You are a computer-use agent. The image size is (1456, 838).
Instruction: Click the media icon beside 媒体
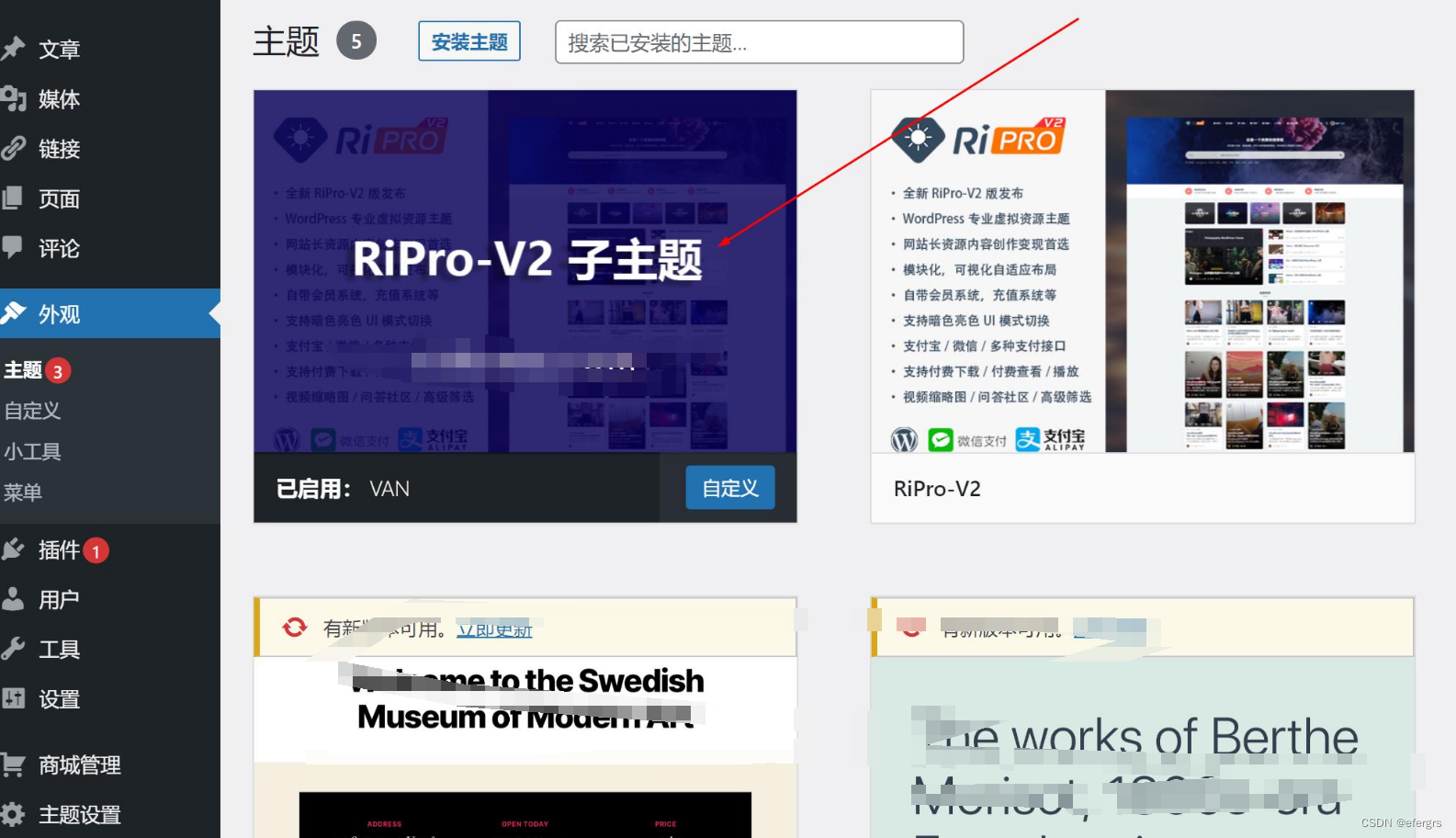[13, 98]
